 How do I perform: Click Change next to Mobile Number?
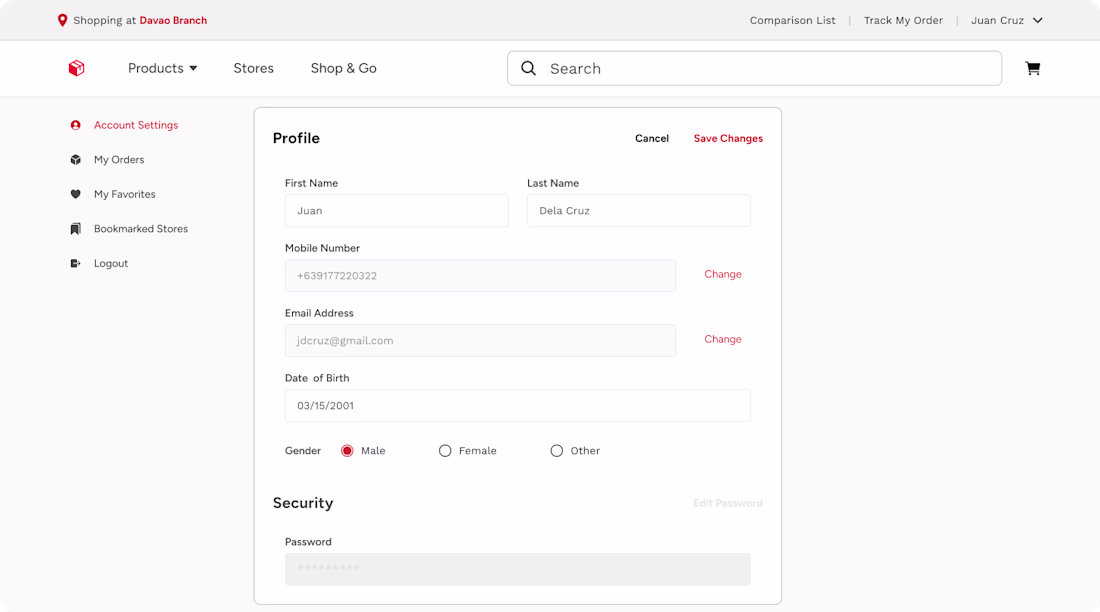tap(723, 274)
